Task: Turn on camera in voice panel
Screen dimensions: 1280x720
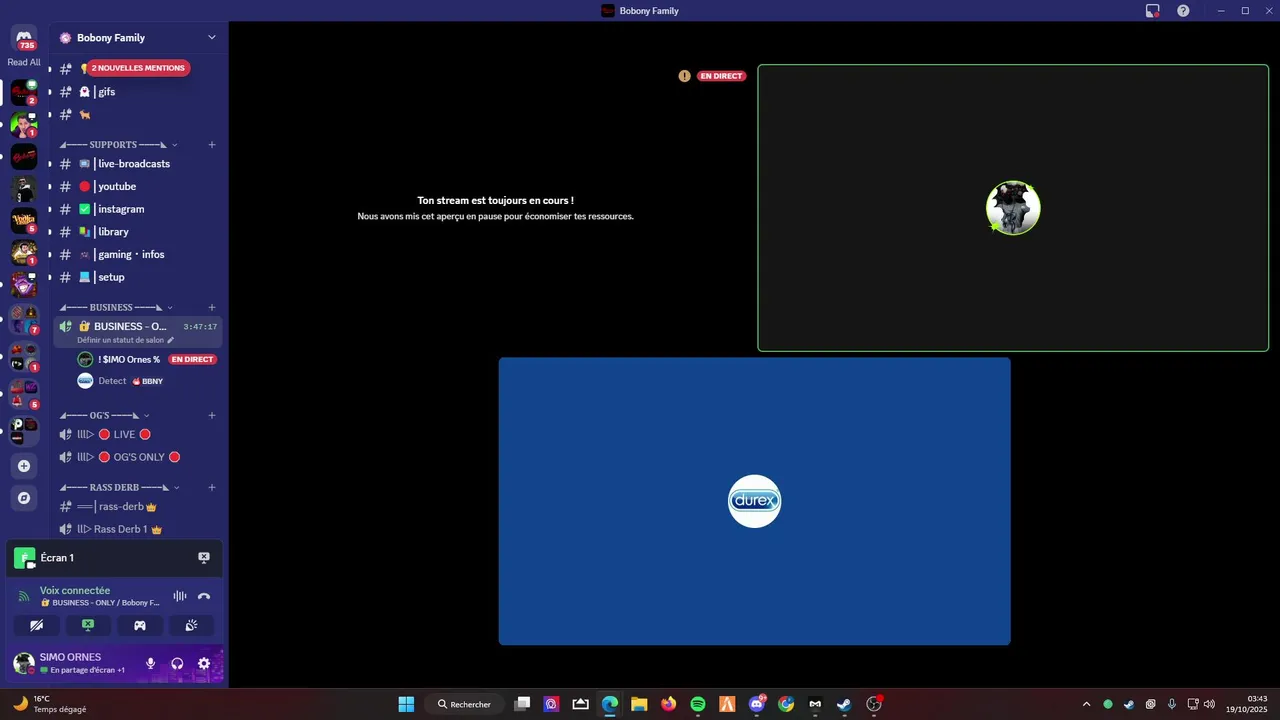Action: [x=37, y=625]
